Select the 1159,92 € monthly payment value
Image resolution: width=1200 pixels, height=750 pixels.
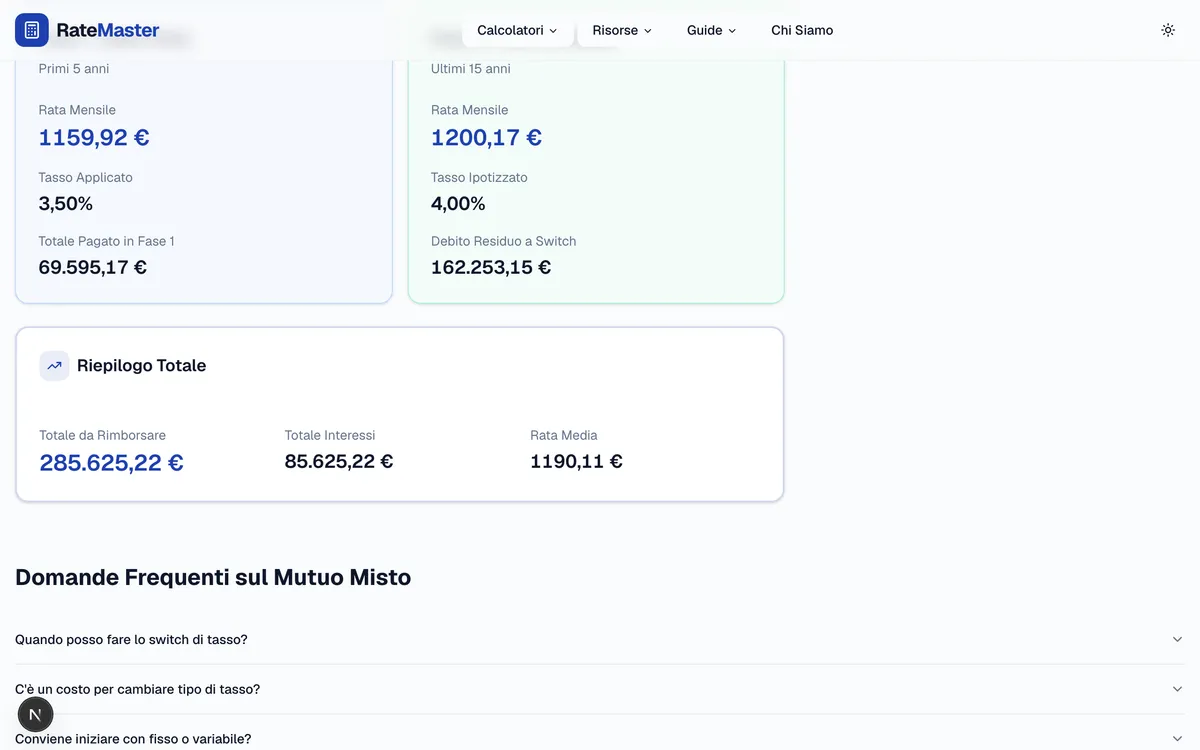click(94, 137)
